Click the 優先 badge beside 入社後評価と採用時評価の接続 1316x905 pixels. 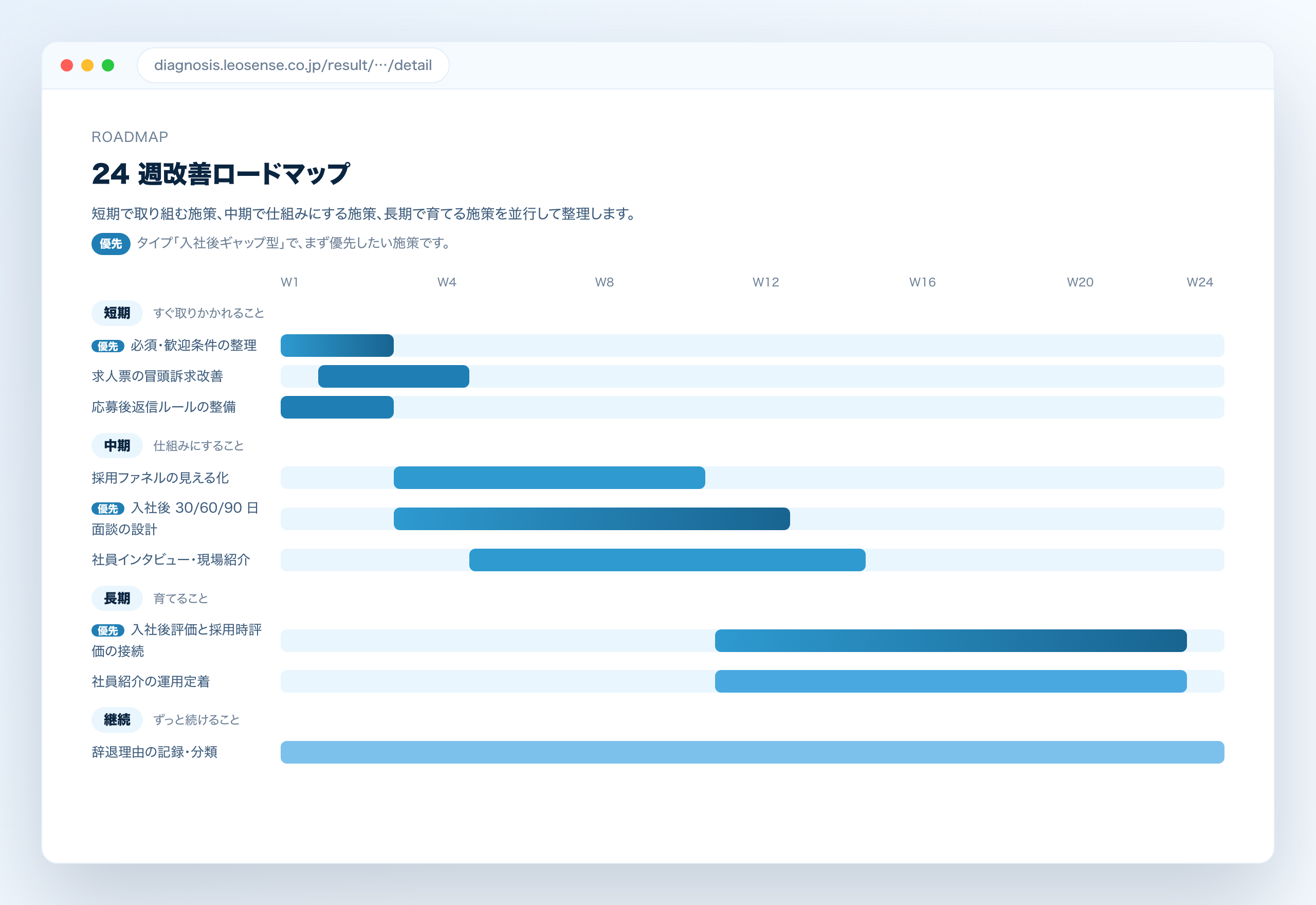[x=107, y=630]
